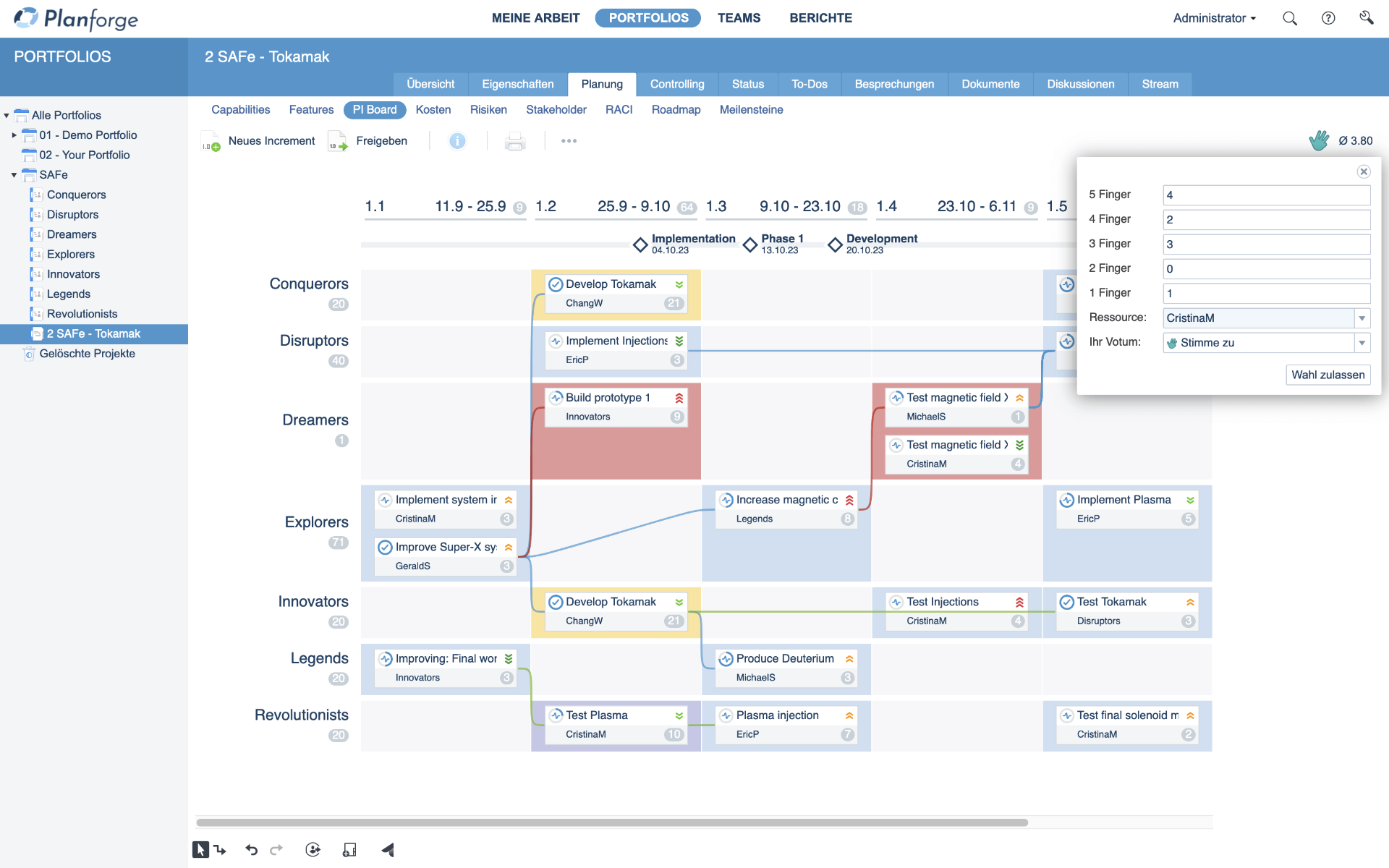Viewport: 1389px width, 868px height.
Task: Select the arrow pointer tool at the bottom
Action: (x=200, y=850)
